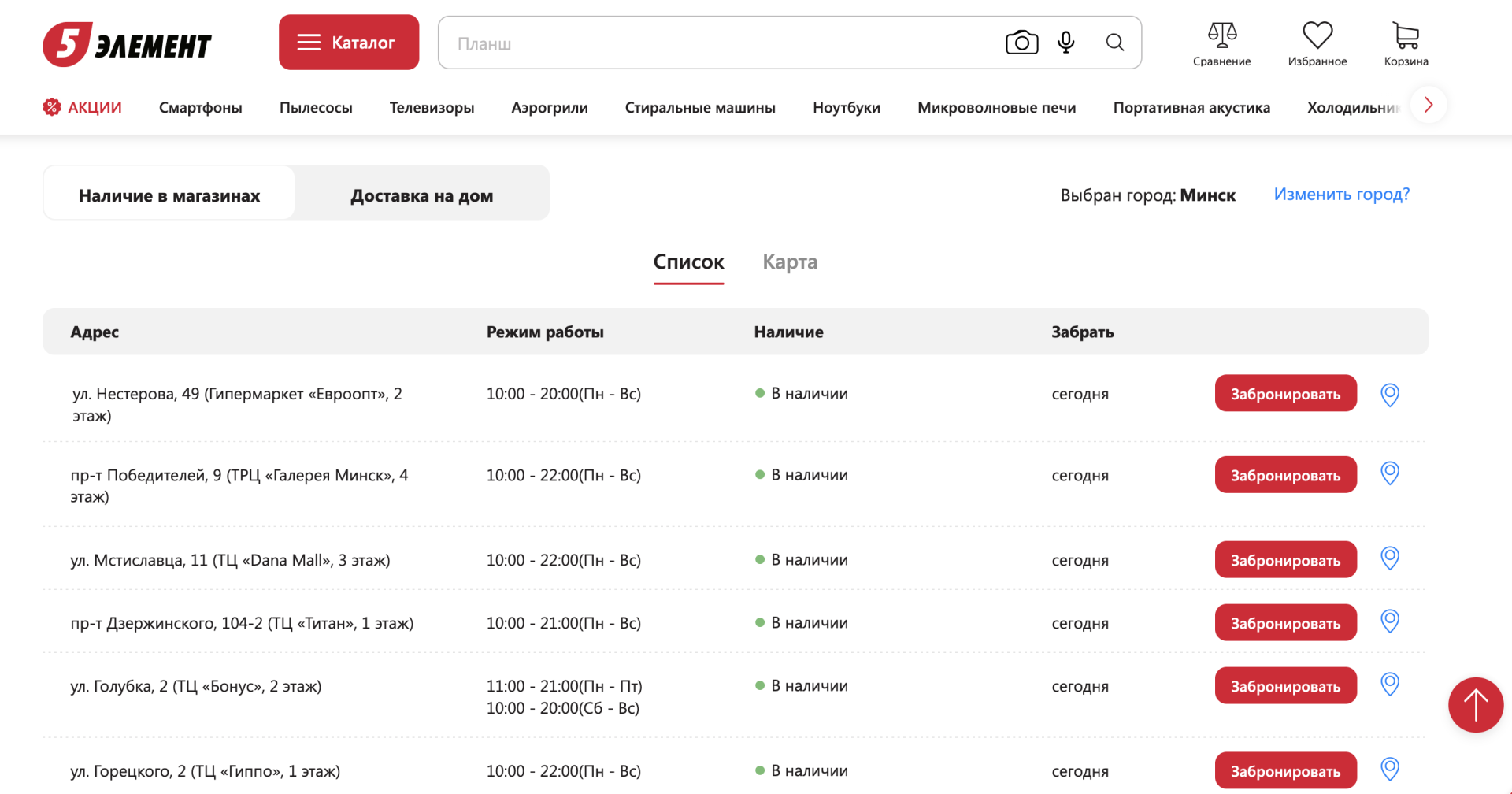The width and height of the screenshot is (1512, 794).
Task: Click Изменить город link
Action: tap(1341, 195)
